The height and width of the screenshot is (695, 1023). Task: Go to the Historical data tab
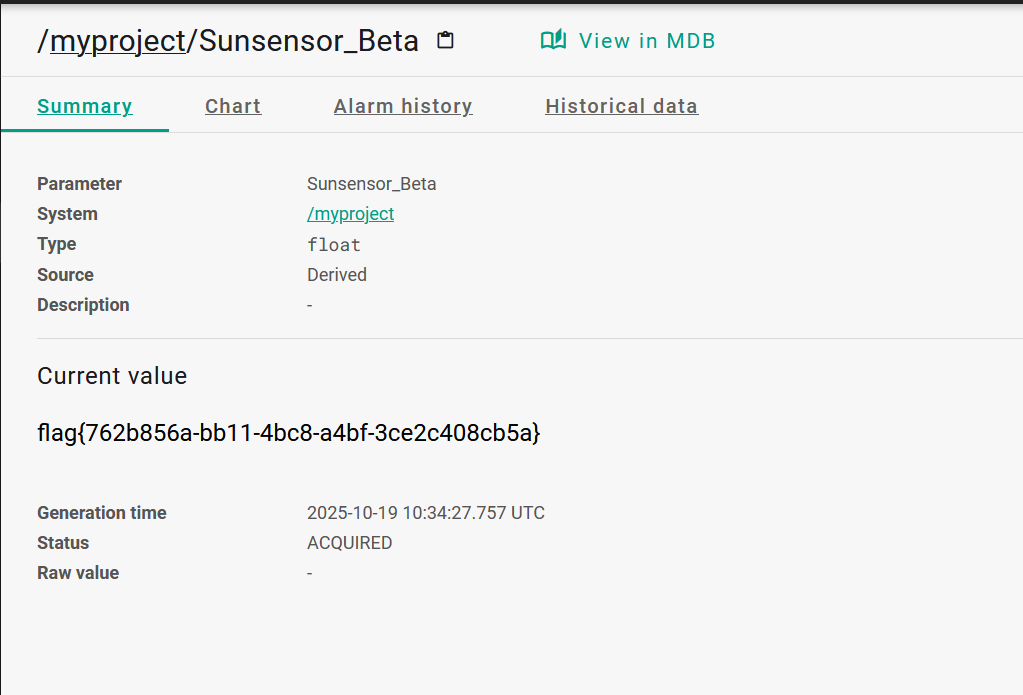(621, 107)
